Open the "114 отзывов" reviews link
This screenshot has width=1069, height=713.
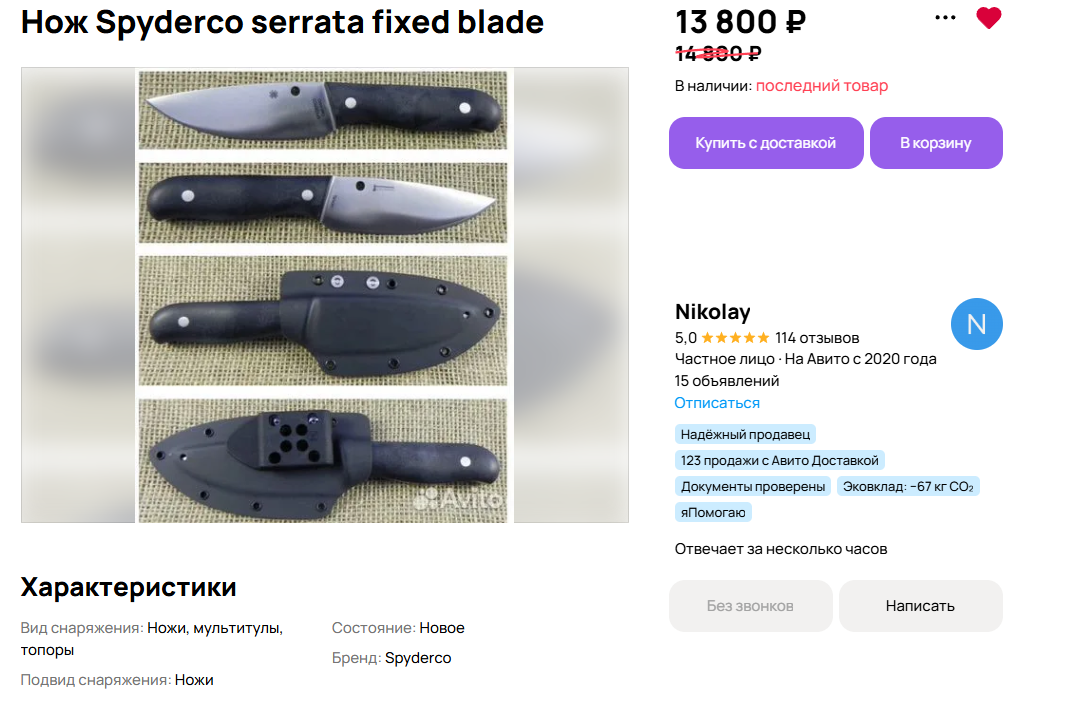(x=817, y=338)
